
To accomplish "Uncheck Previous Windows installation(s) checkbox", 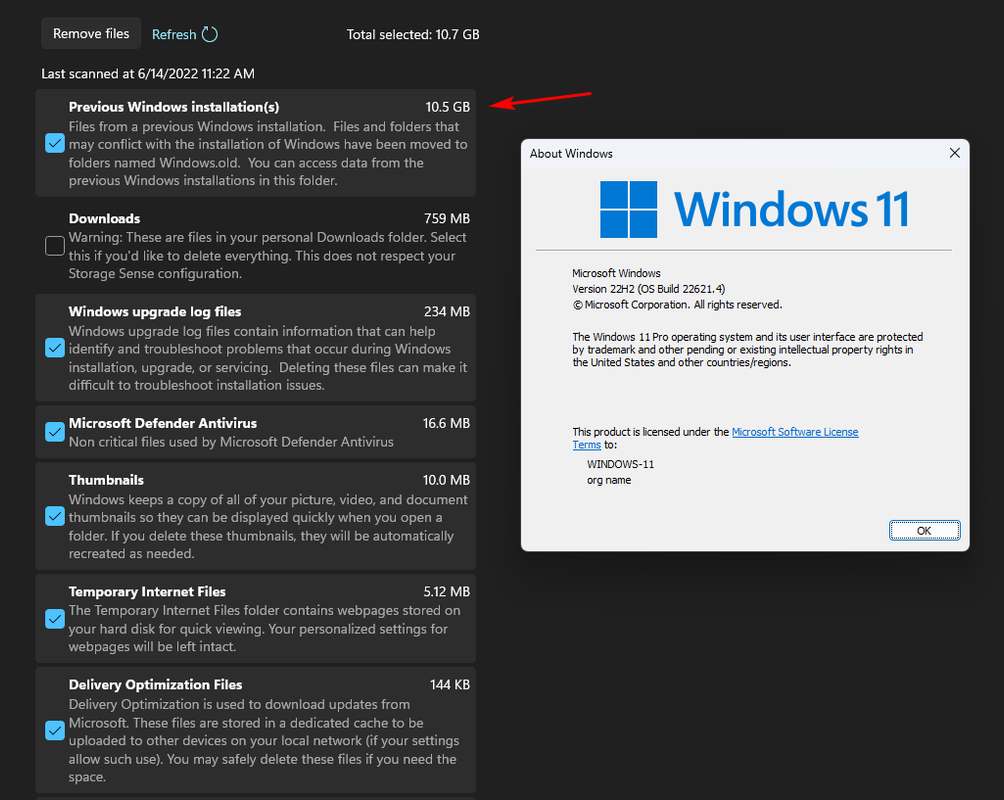I will click(55, 143).
